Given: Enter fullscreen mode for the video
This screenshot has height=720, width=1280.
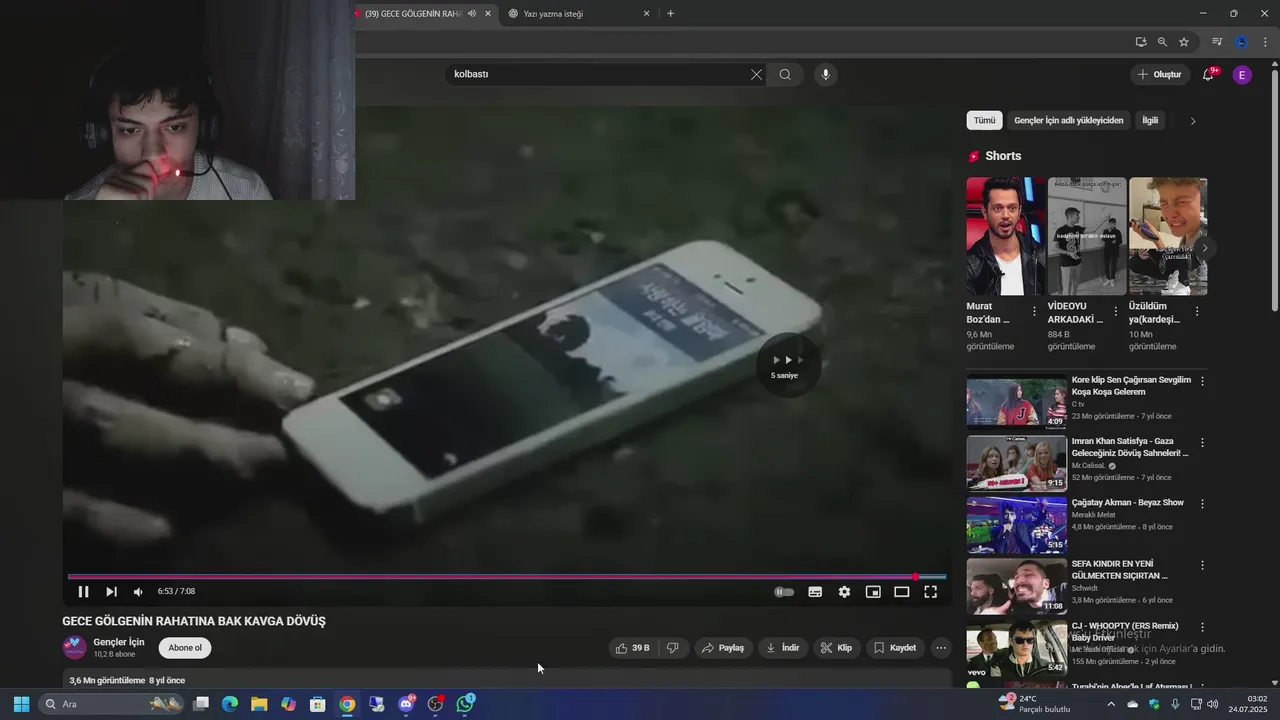Looking at the screenshot, I should [930, 592].
